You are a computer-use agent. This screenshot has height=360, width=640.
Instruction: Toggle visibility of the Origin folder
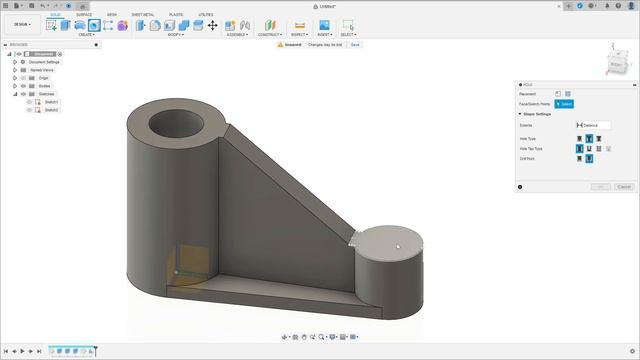[23, 78]
